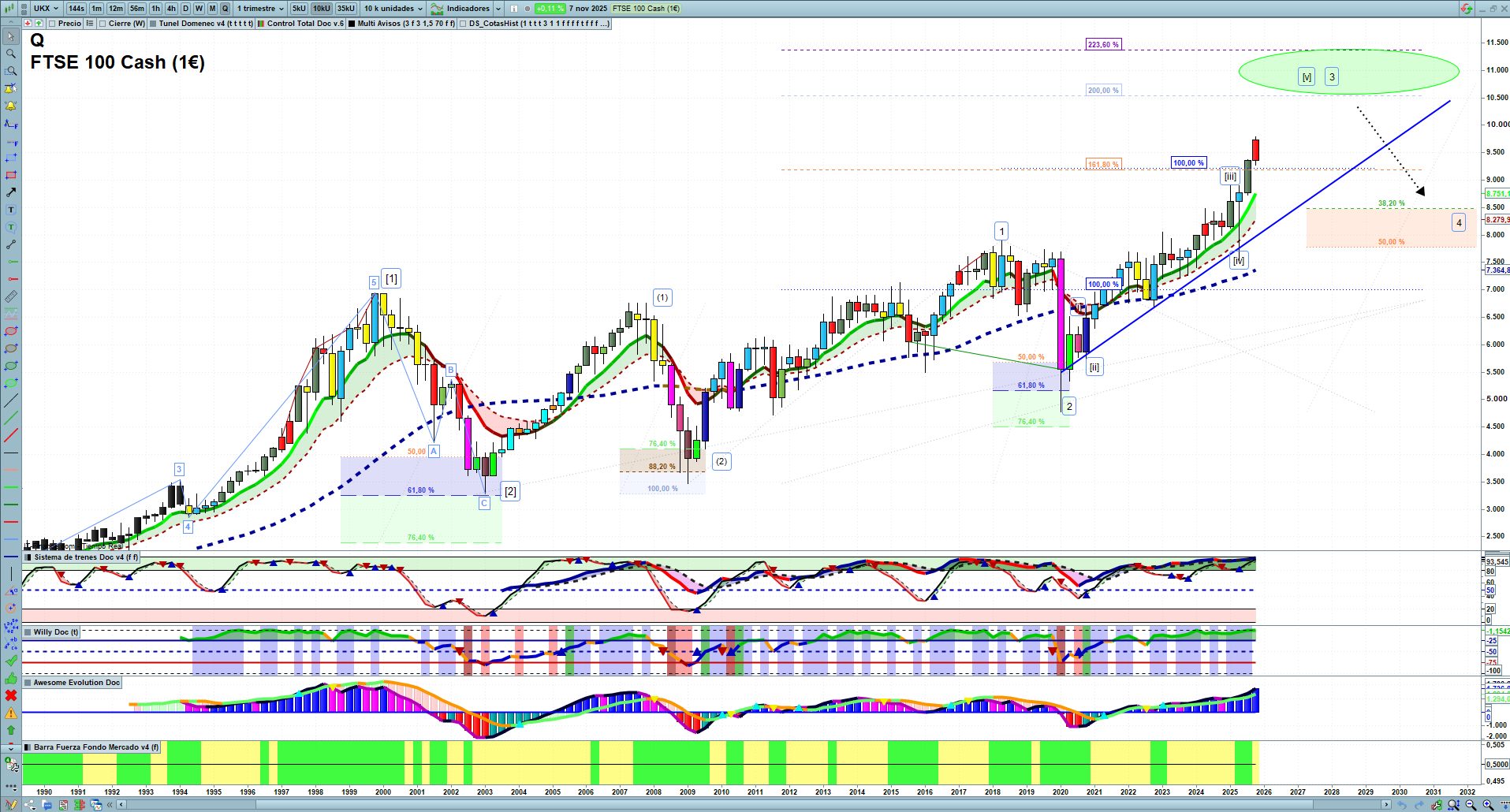Toggle the Cierre (W) checkbox
This screenshot has height=812, width=1510.
103,24
